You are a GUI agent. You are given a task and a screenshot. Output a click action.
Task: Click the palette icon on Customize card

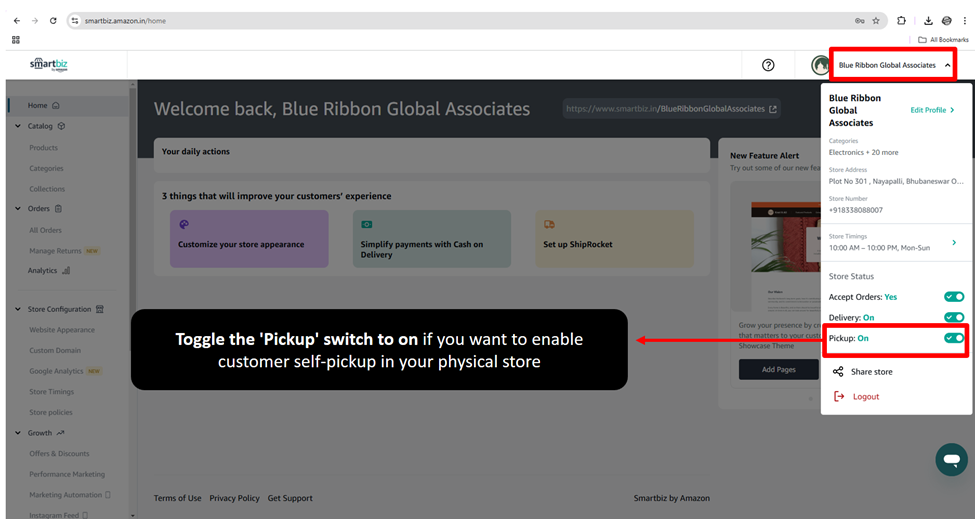[x=184, y=224]
